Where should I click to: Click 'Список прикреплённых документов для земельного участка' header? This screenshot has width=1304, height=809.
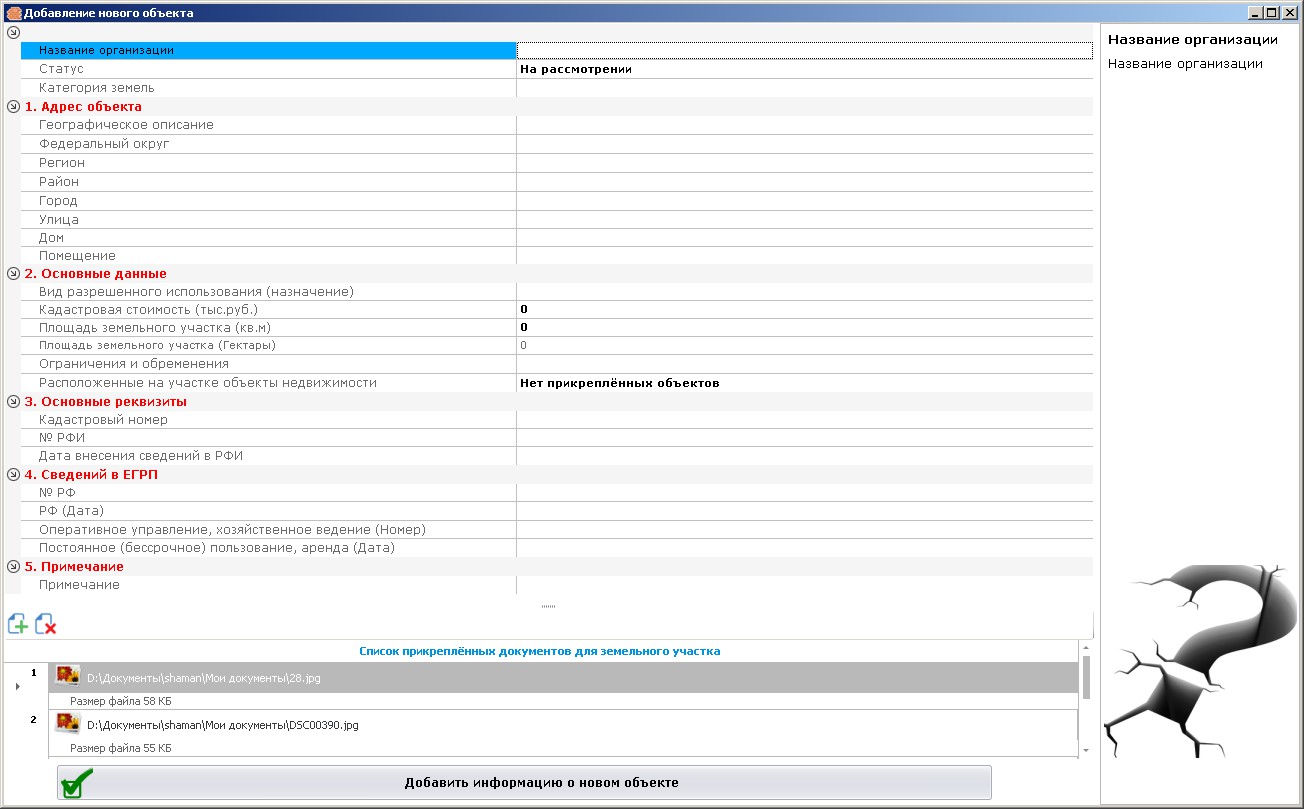[x=539, y=651]
